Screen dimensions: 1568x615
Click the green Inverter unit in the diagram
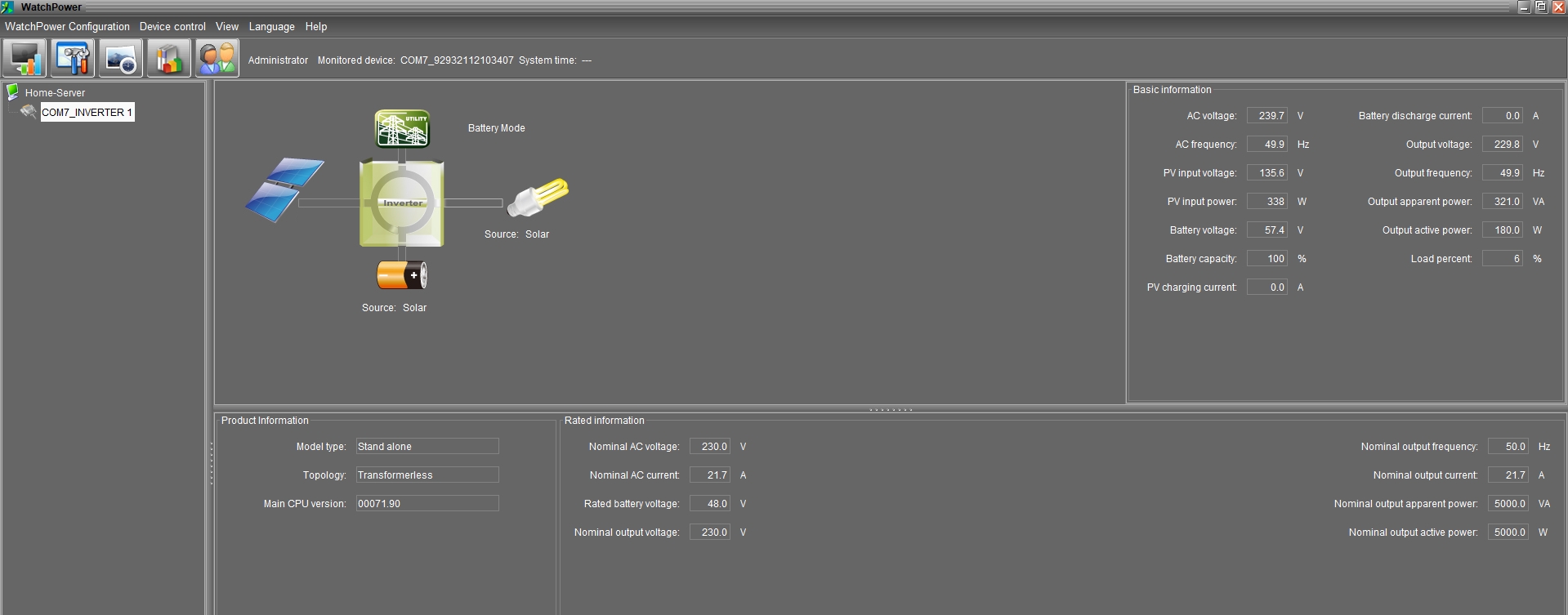[402, 203]
